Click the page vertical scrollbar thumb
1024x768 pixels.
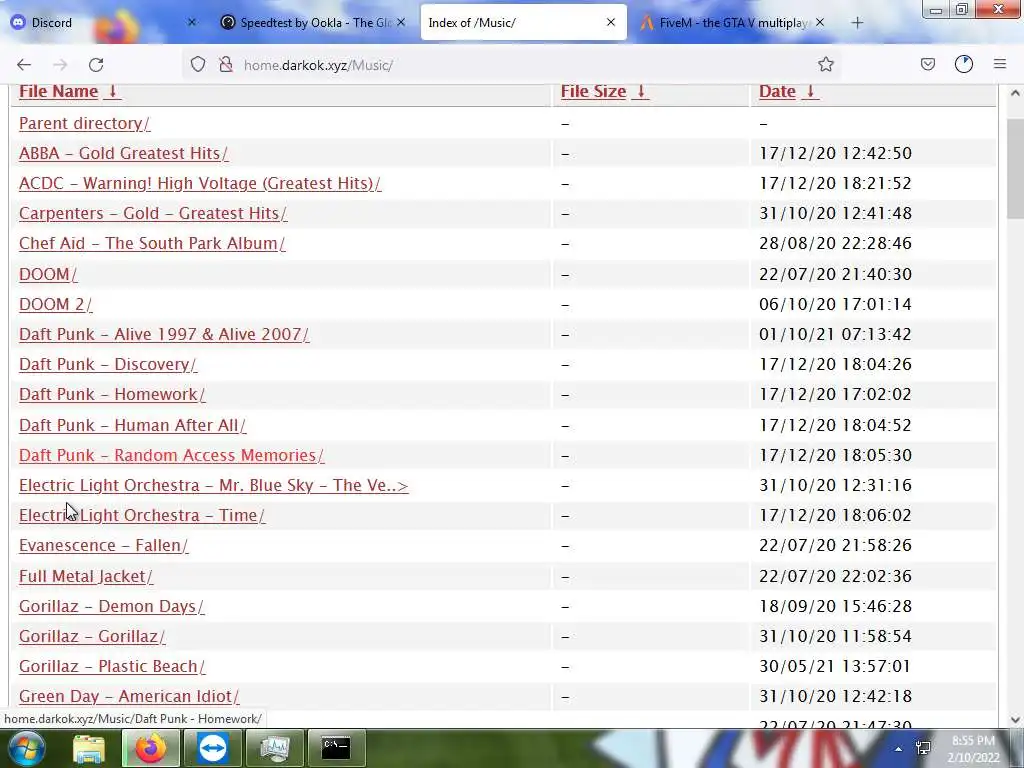pyautogui.click(x=1015, y=168)
